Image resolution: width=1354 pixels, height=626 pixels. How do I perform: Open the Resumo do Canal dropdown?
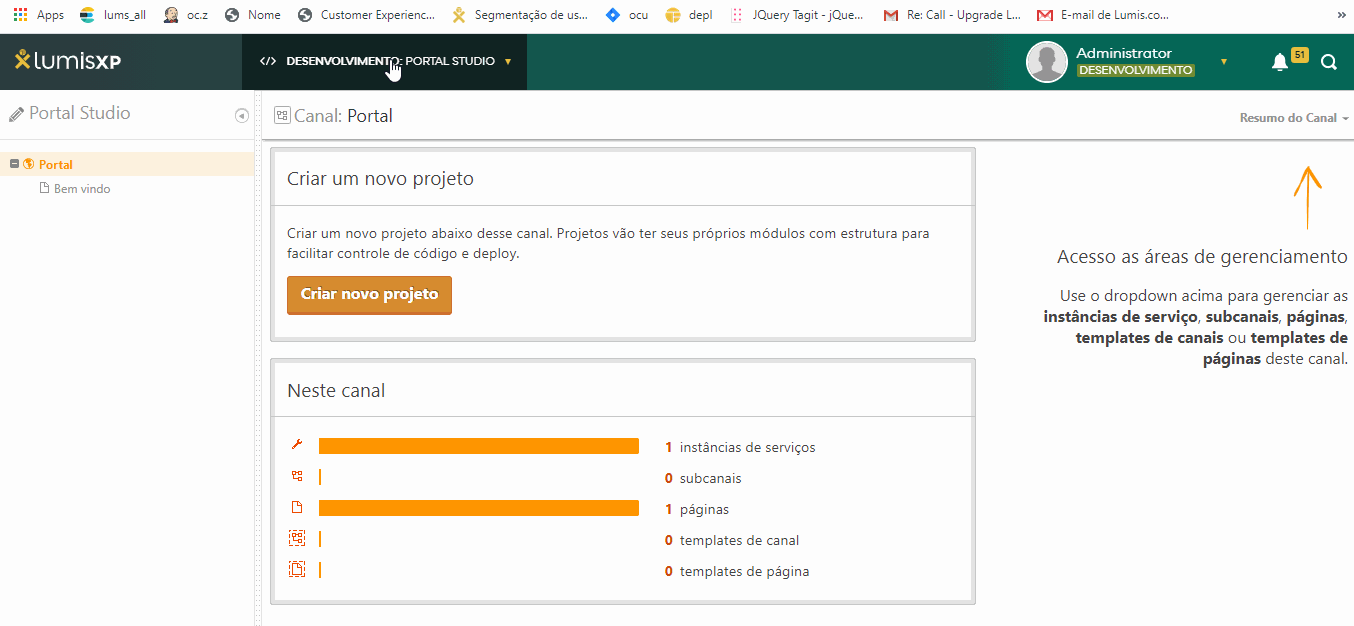point(1294,118)
